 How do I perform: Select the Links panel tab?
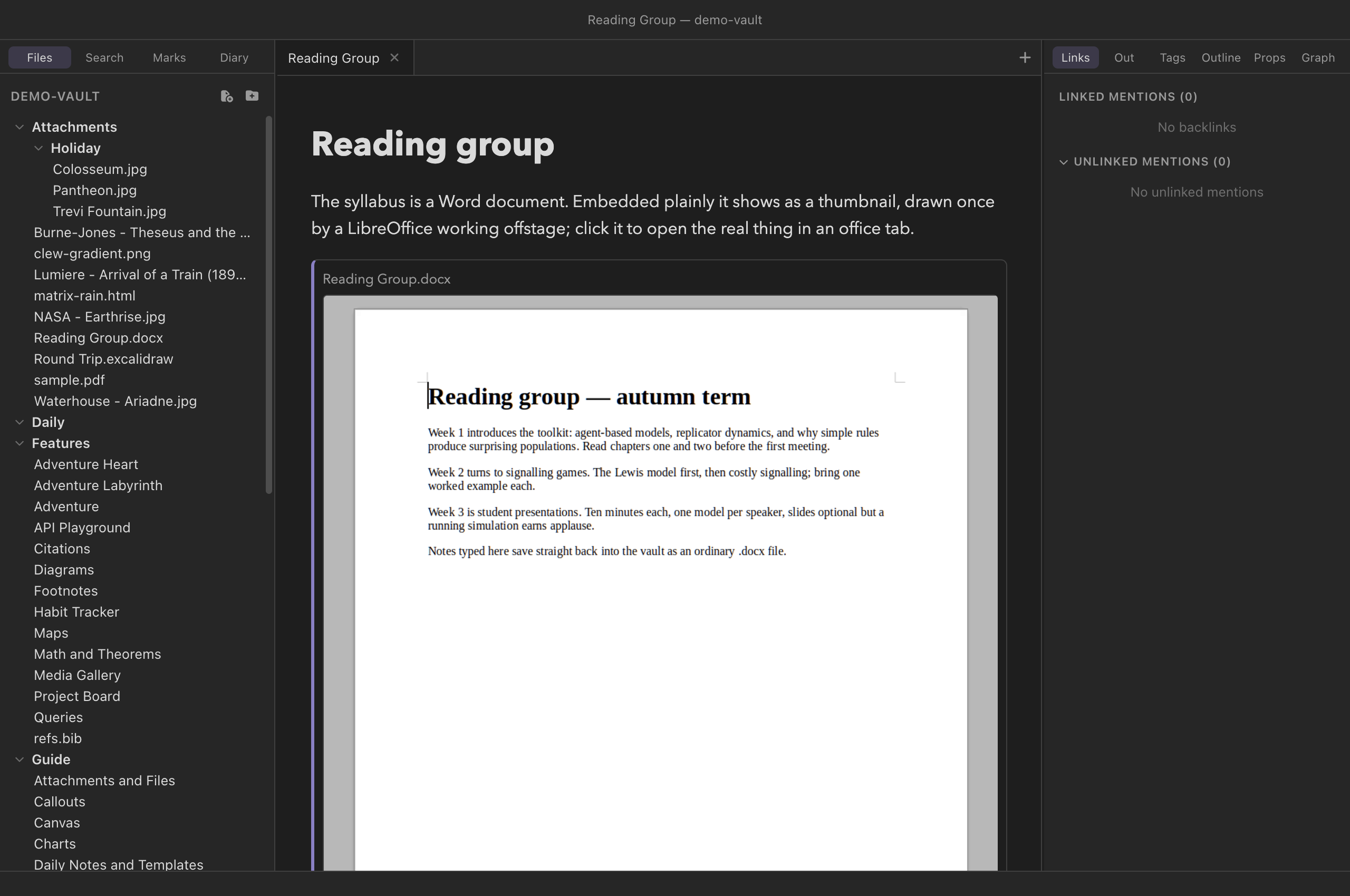tap(1076, 58)
